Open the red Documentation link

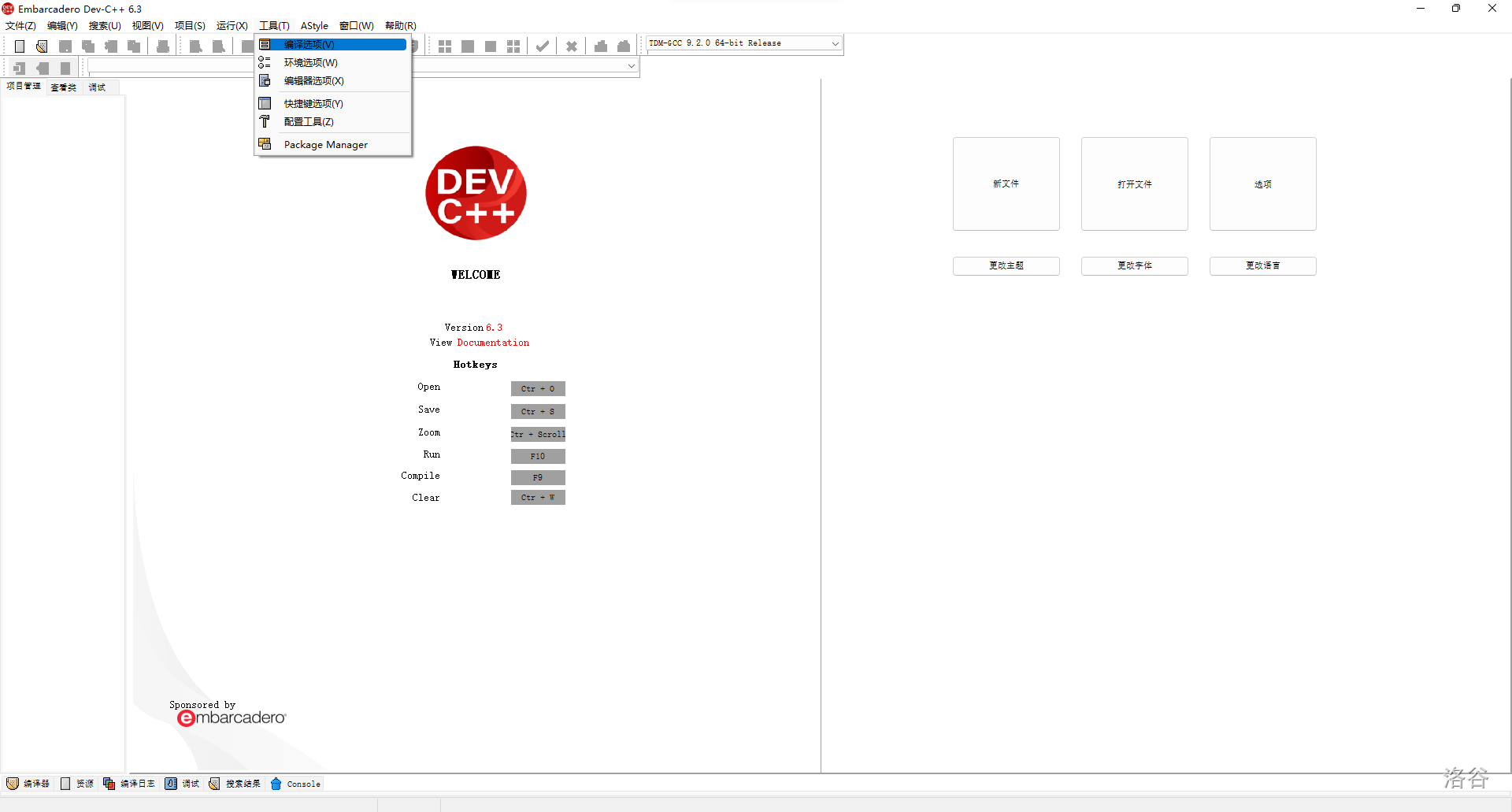click(x=493, y=343)
